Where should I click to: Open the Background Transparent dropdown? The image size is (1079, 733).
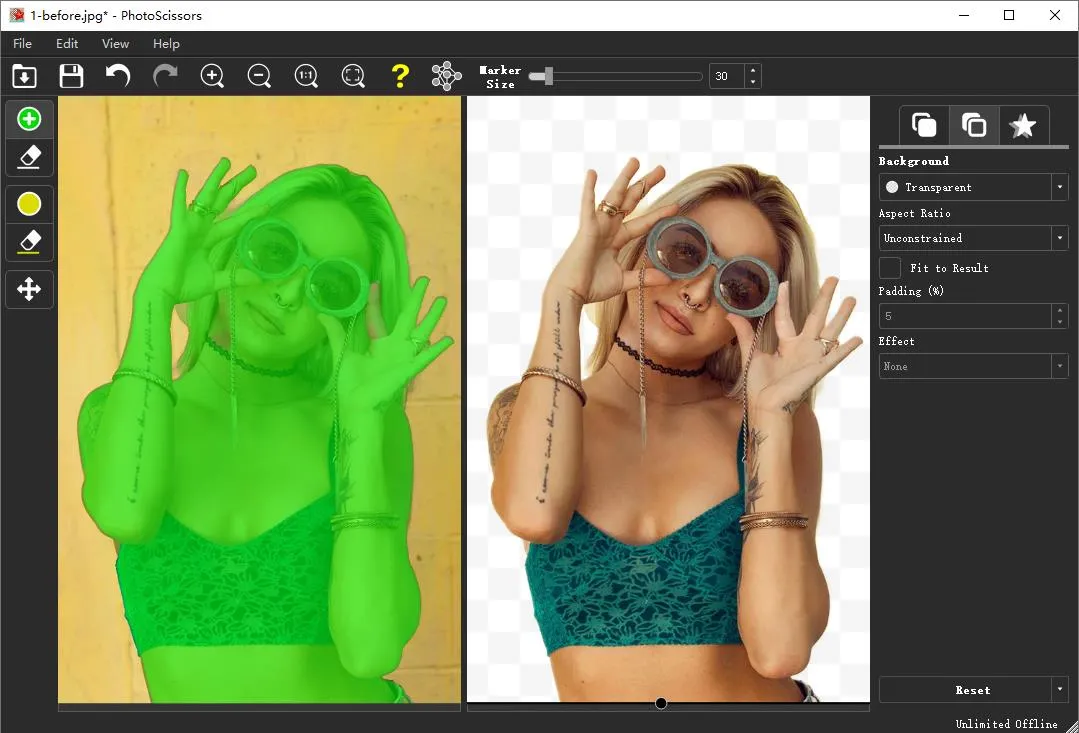(x=973, y=187)
